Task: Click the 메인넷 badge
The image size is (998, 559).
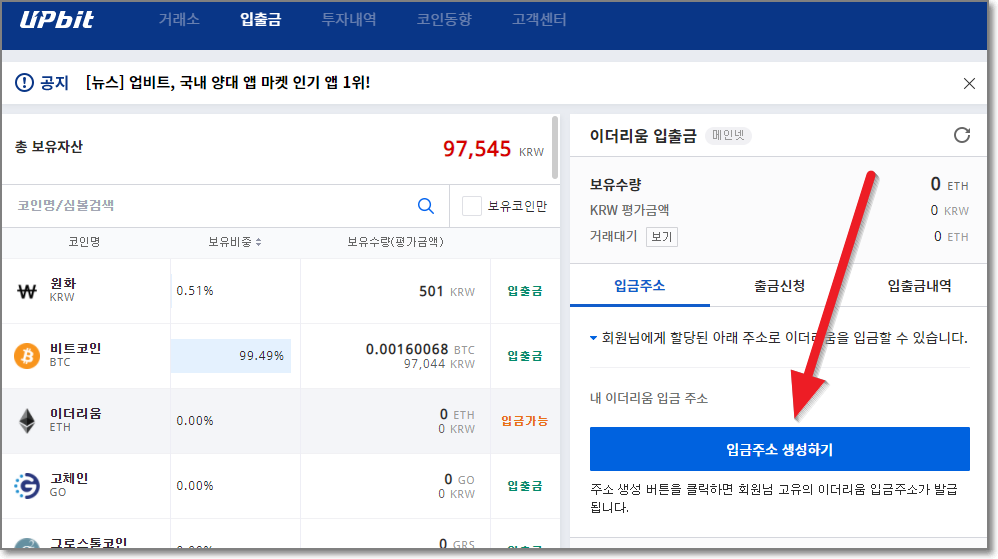Action: coord(728,136)
